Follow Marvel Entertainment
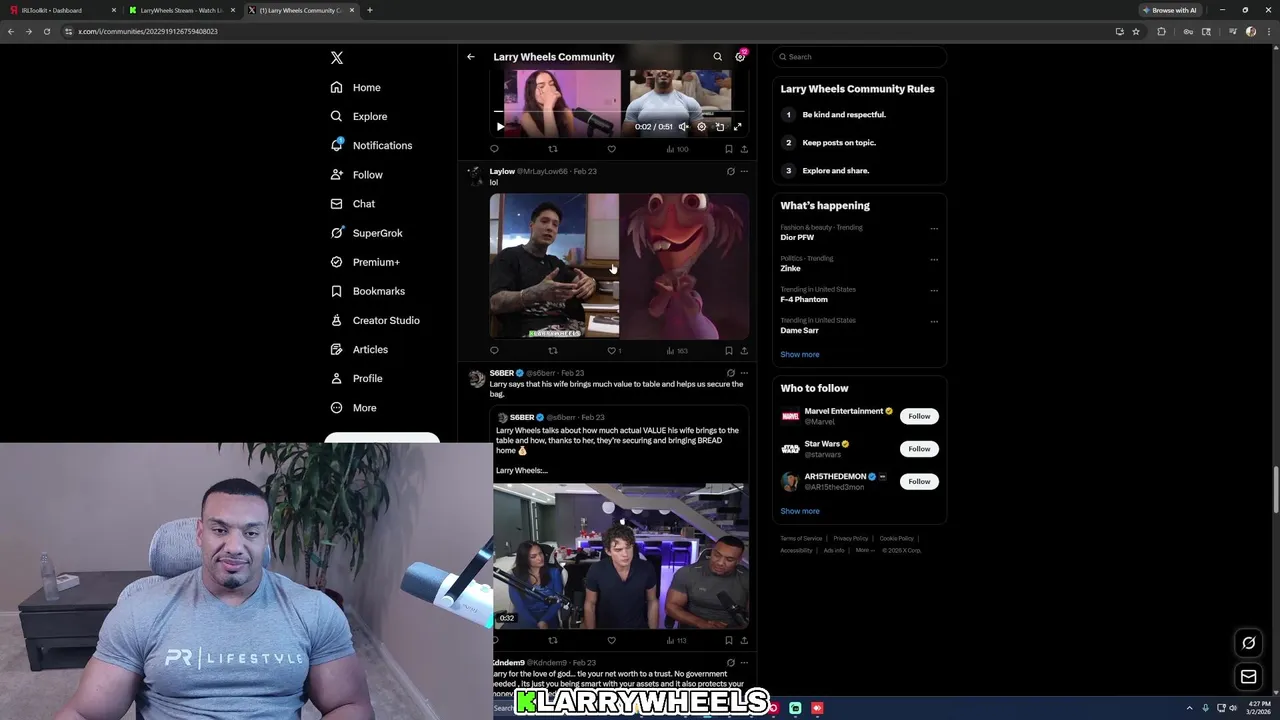This screenshot has width=1280, height=720. (x=919, y=416)
